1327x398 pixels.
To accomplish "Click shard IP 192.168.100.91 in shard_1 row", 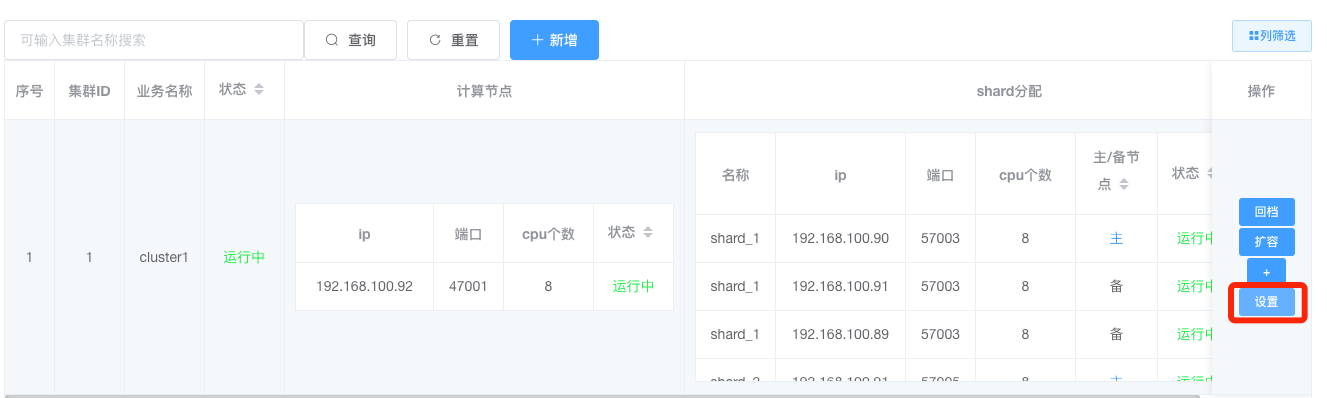I will click(840, 286).
